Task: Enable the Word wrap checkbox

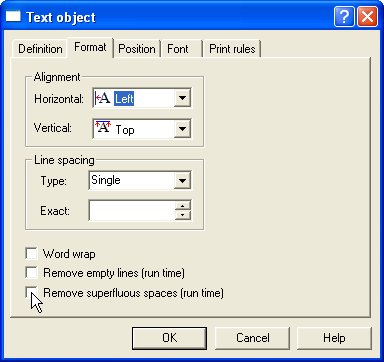Action: (x=31, y=254)
